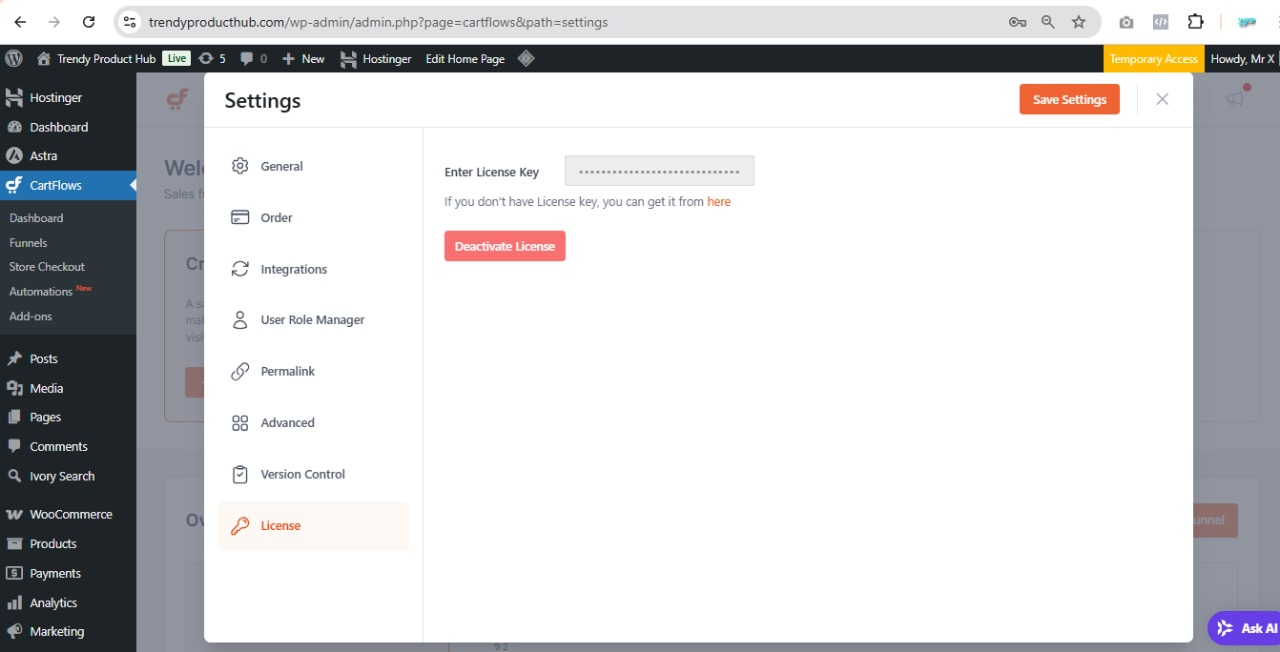
Task: Click the Integrations sync icon
Action: coord(240,269)
